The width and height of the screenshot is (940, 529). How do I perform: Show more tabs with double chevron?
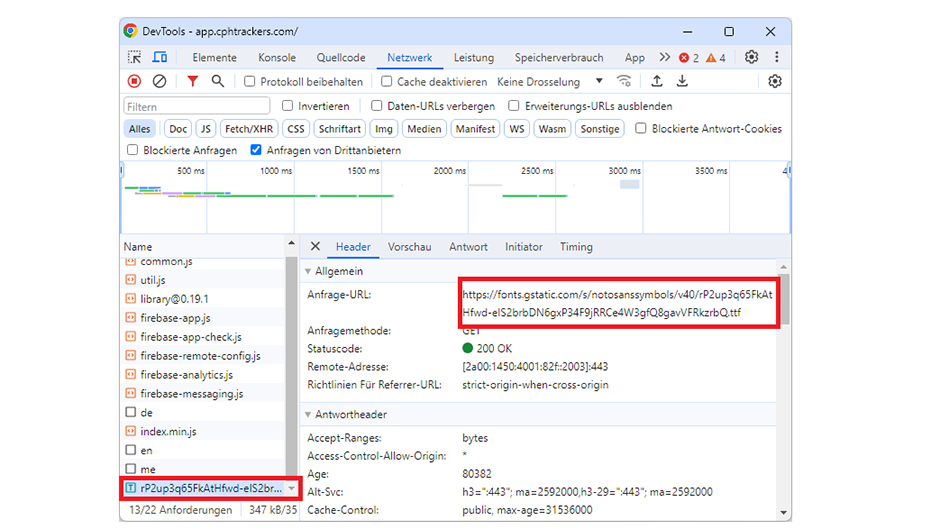click(x=664, y=57)
